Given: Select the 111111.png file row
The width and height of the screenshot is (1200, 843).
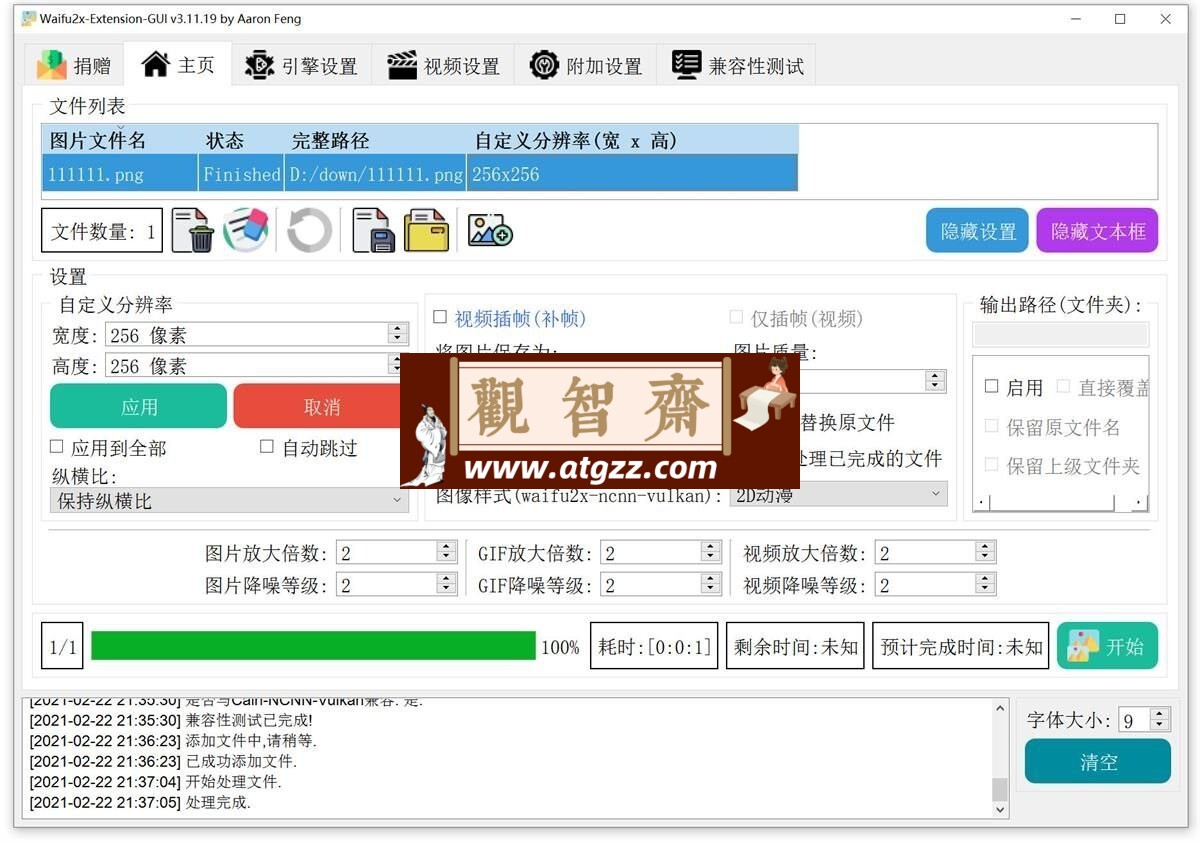Looking at the screenshot, I should coord(420,174).
